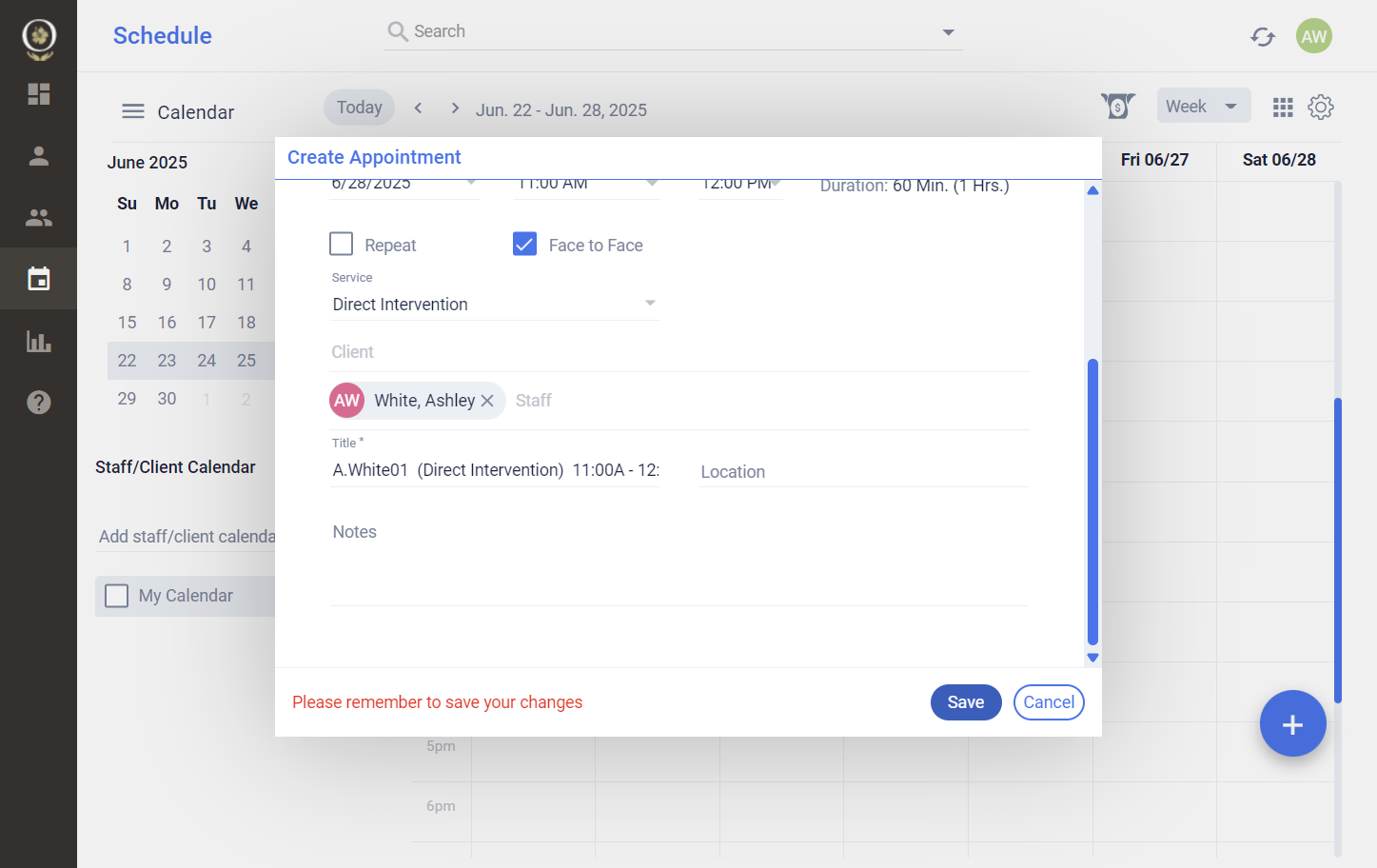The width and height of the screenshot is (1377, 868).
Task: Open the Service Direct Intervention dropdown
Action: [x=495, y=304]
